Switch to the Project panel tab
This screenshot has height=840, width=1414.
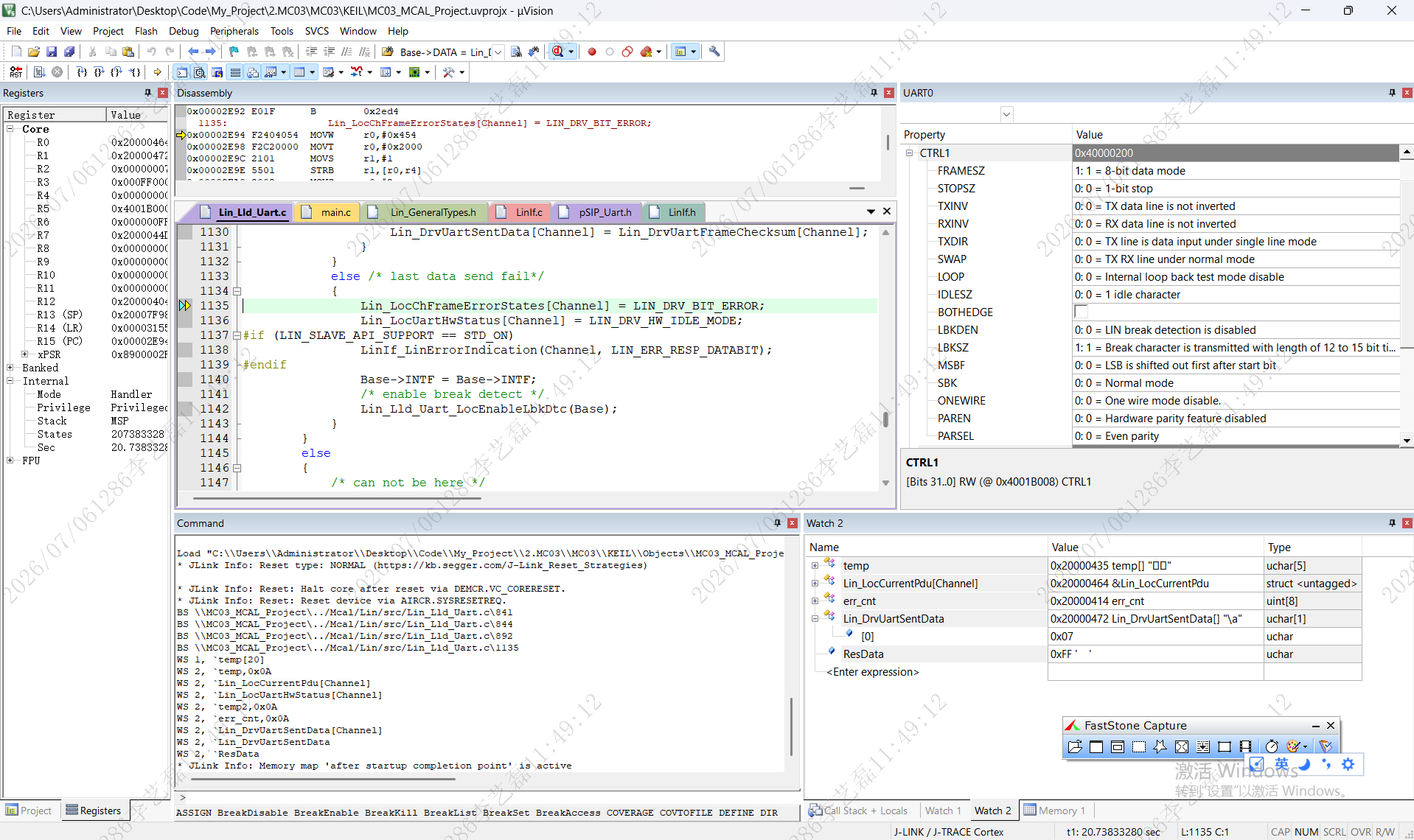[x=29, y=811]
